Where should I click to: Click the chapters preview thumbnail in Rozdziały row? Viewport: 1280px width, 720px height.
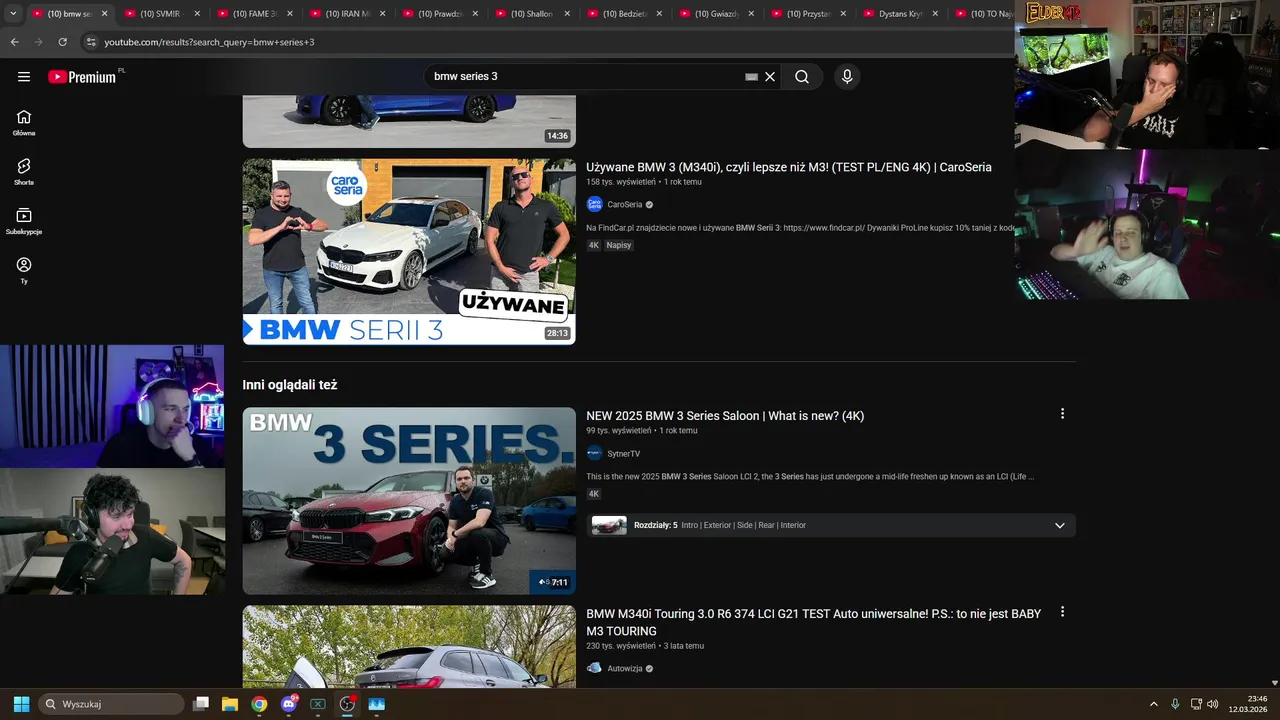(x=609, y=525)
